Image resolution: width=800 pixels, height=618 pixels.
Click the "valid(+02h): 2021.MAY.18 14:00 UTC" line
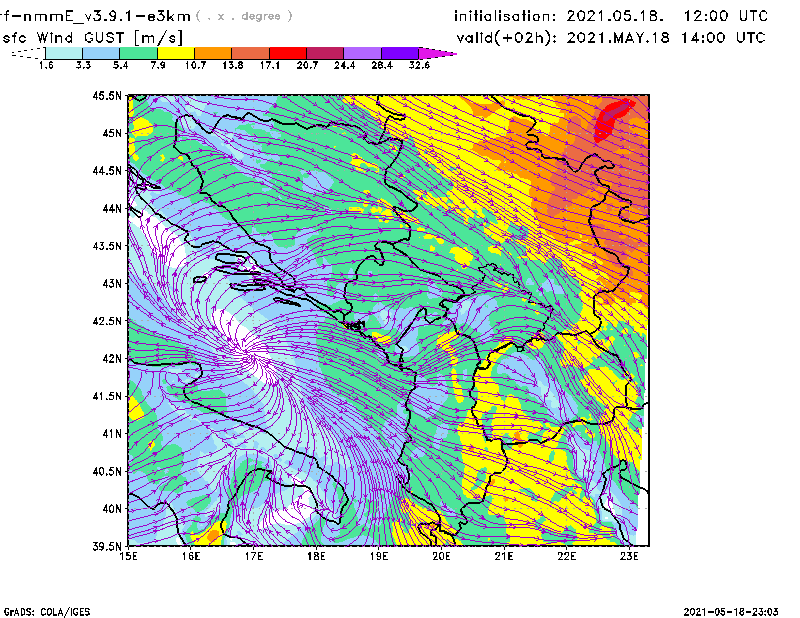tap(611, 38)
